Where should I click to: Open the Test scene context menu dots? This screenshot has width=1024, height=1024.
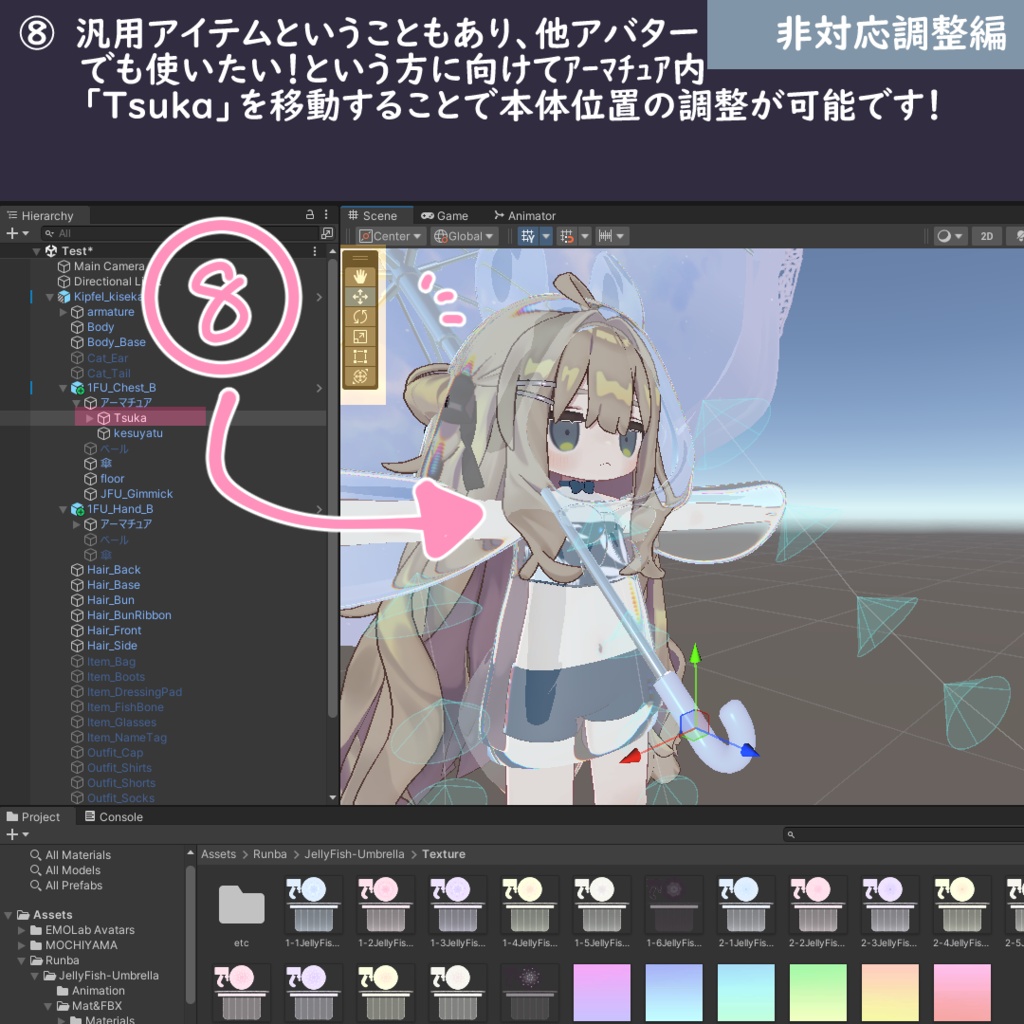point(315,251)
